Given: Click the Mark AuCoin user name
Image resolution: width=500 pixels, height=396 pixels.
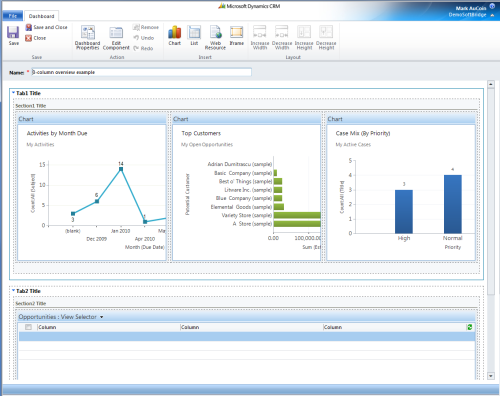Looking at the screenshot, I should point(471,8).
